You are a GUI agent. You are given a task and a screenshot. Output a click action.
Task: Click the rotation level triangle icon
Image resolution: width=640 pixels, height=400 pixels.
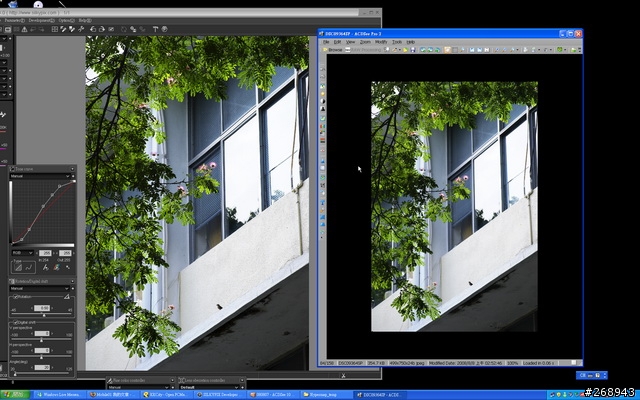[67, 297]
